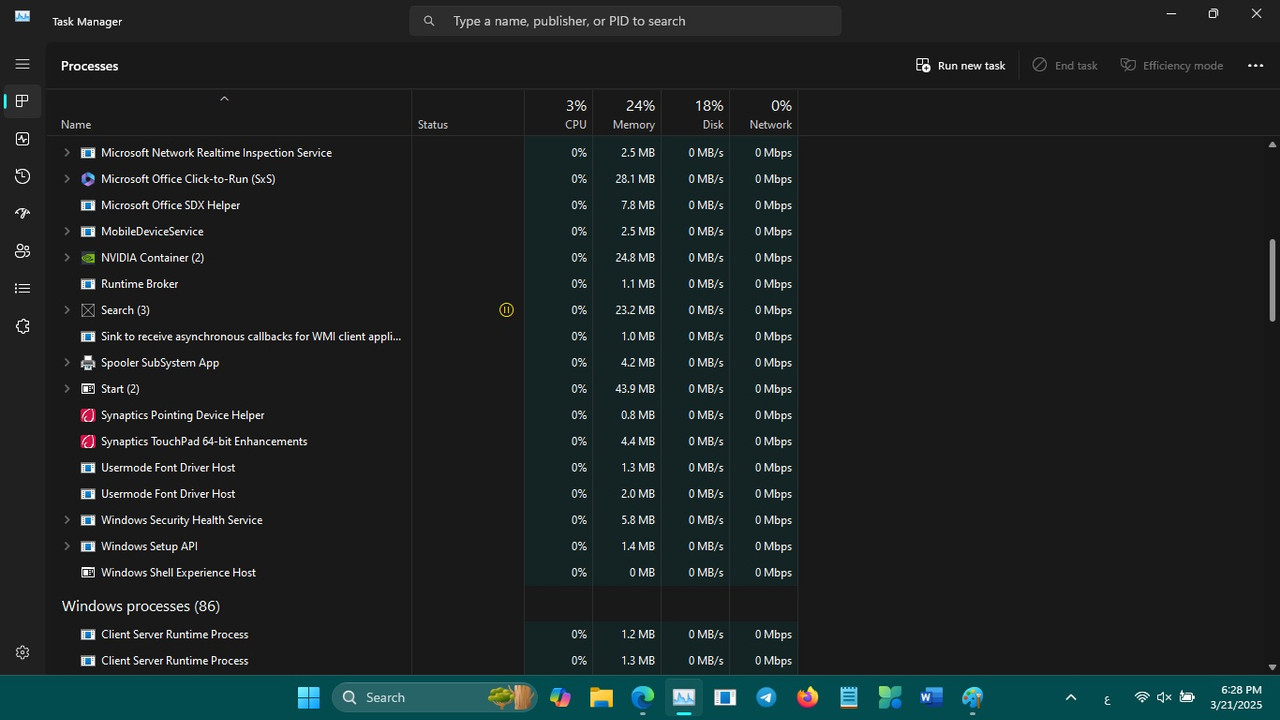
Task: Open the Details page icon
Action: pyautogui.click(x=22, y=289)
